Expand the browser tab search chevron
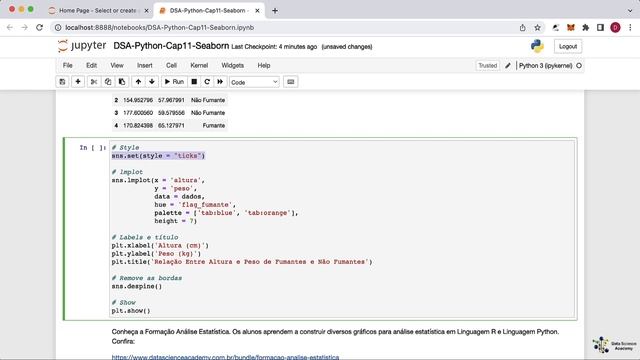 pos(630,11)
